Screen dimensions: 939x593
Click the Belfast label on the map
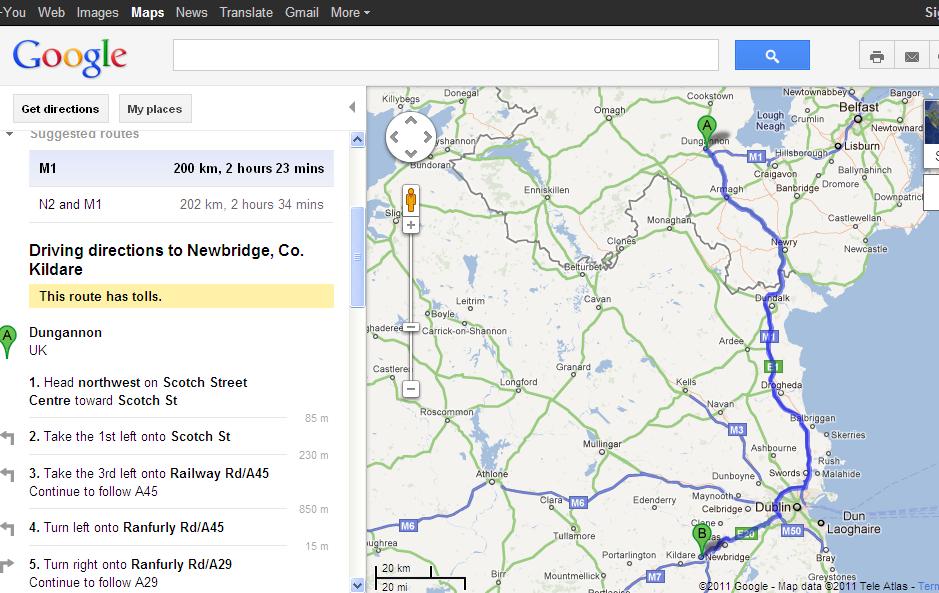click(x=859, y=107)
